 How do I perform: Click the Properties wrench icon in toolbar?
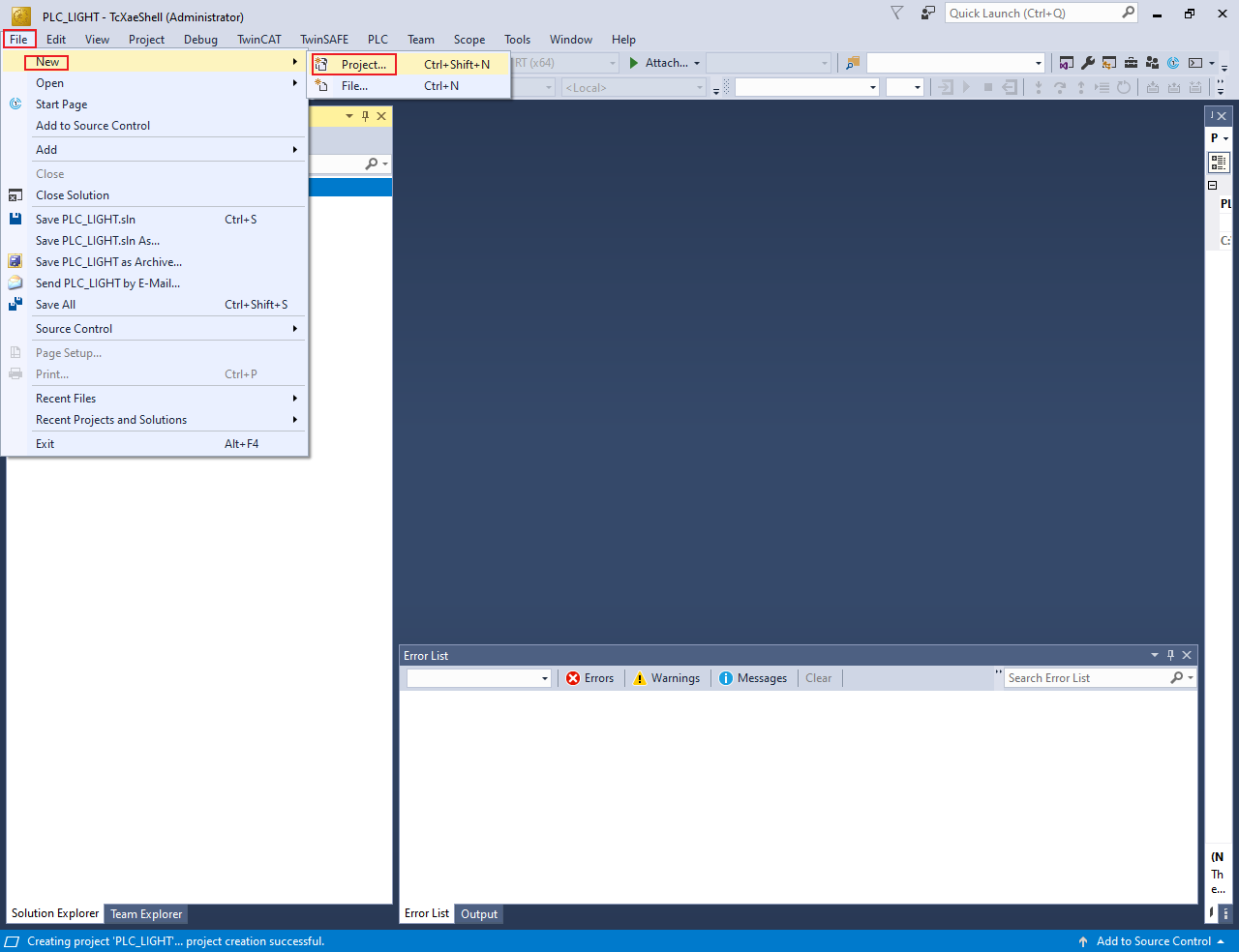click(x=1087, y=63)
